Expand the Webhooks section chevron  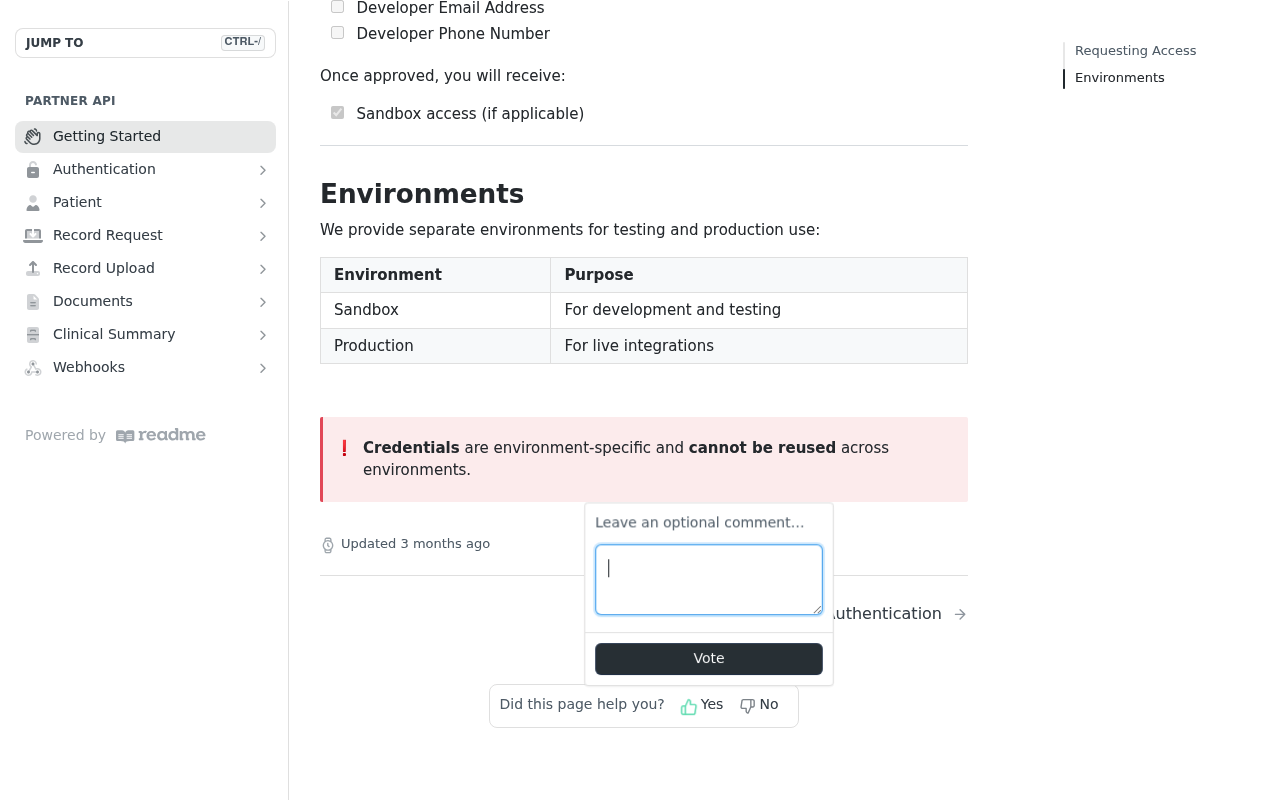263,368
